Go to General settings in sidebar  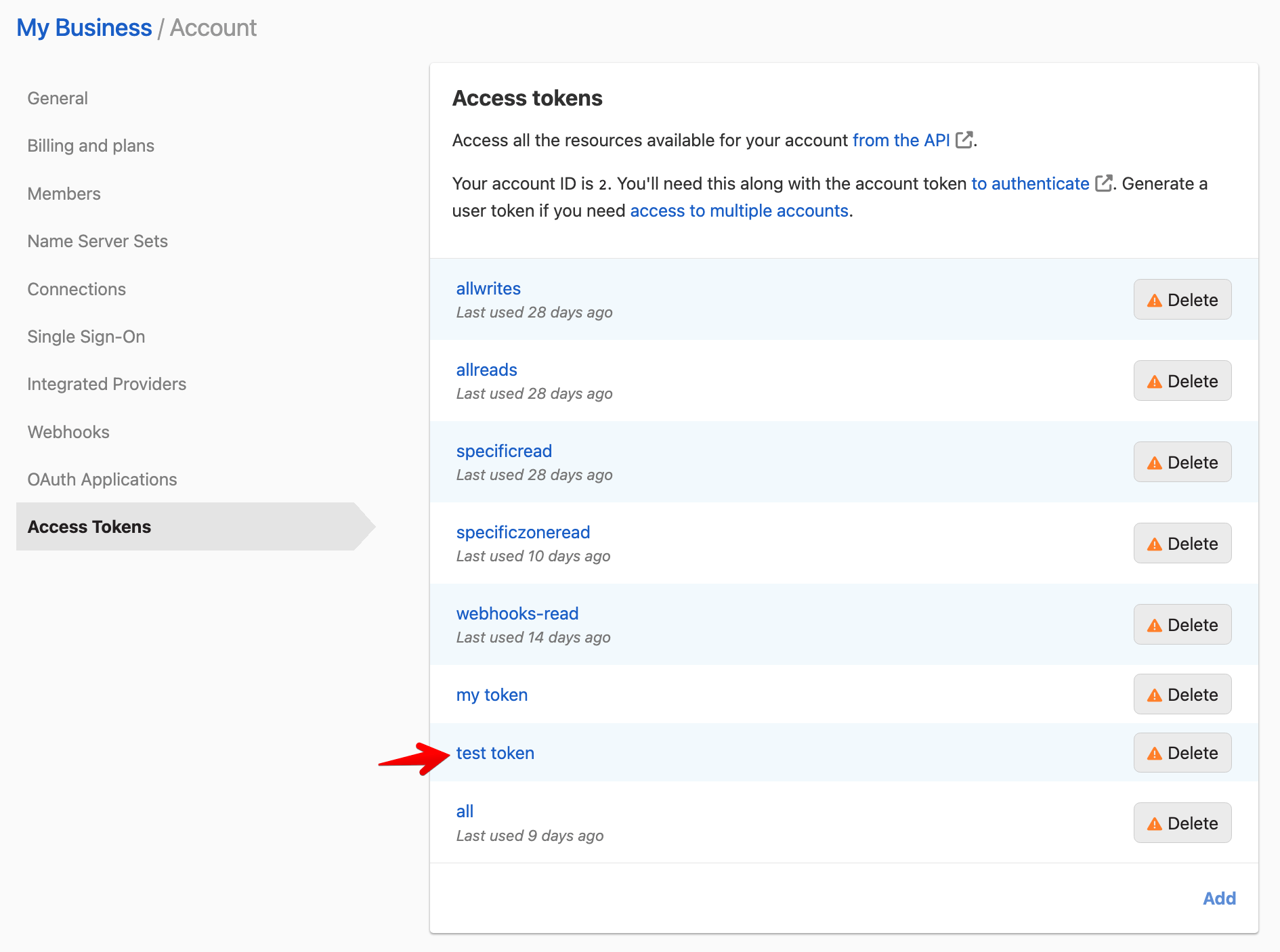tap(58, 98)
